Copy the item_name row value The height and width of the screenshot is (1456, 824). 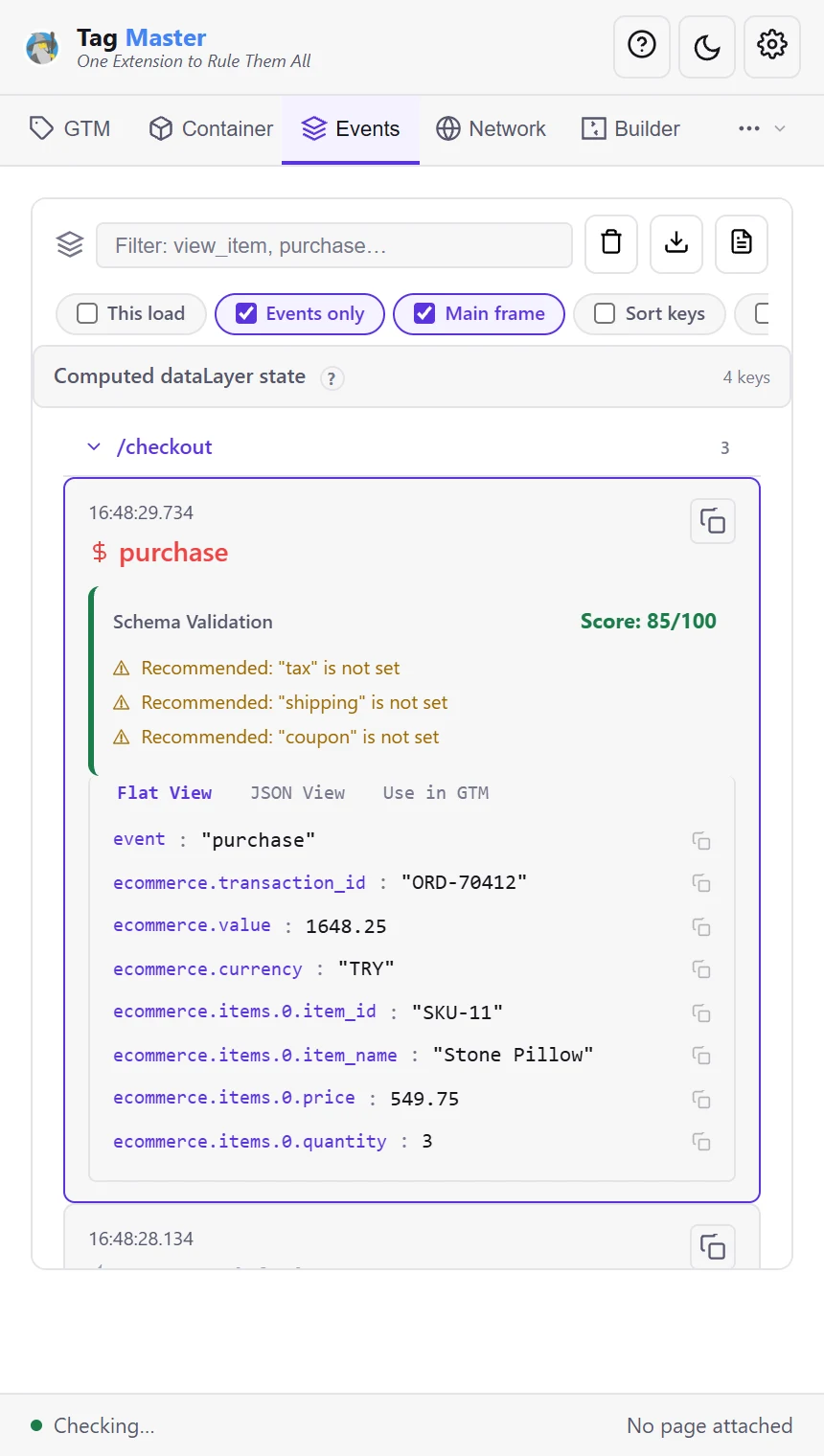tap(701, 1056)
